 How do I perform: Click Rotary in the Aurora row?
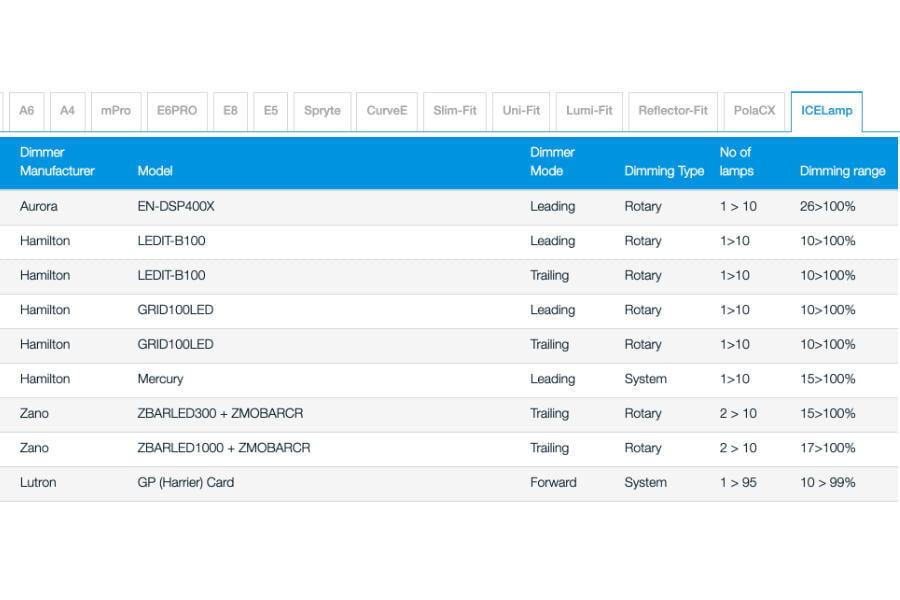643,206
